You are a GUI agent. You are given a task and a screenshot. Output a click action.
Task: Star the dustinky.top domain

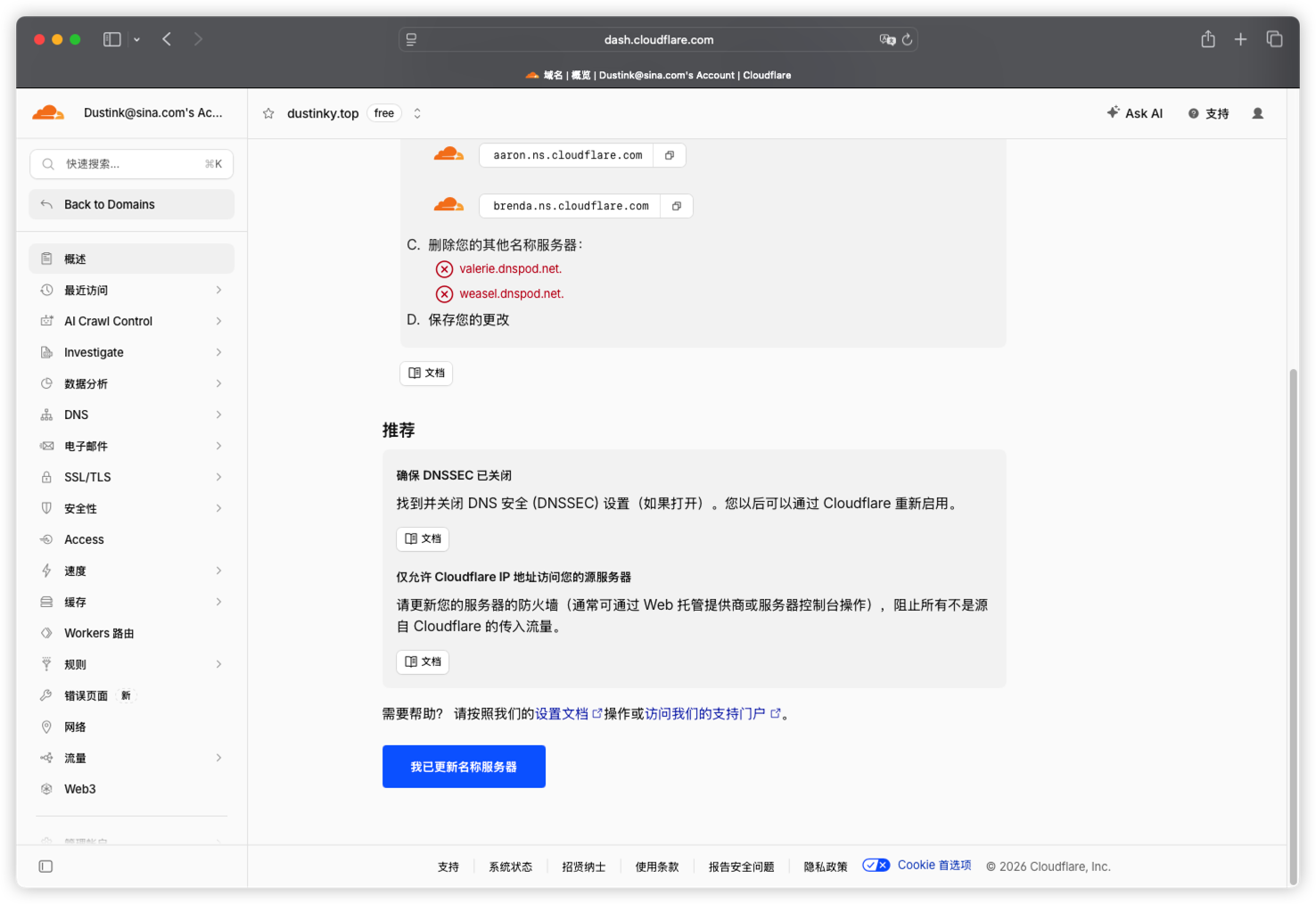tap(268, 113)
